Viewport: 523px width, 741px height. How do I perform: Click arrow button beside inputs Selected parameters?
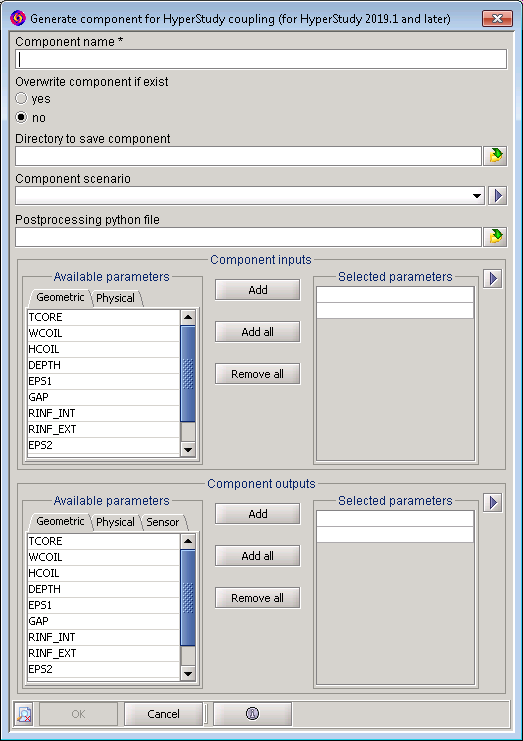tap(493, 278)
